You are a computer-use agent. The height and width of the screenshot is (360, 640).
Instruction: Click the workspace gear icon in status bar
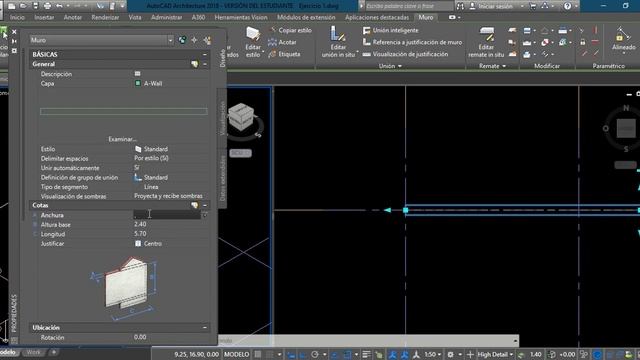point(451,354)
